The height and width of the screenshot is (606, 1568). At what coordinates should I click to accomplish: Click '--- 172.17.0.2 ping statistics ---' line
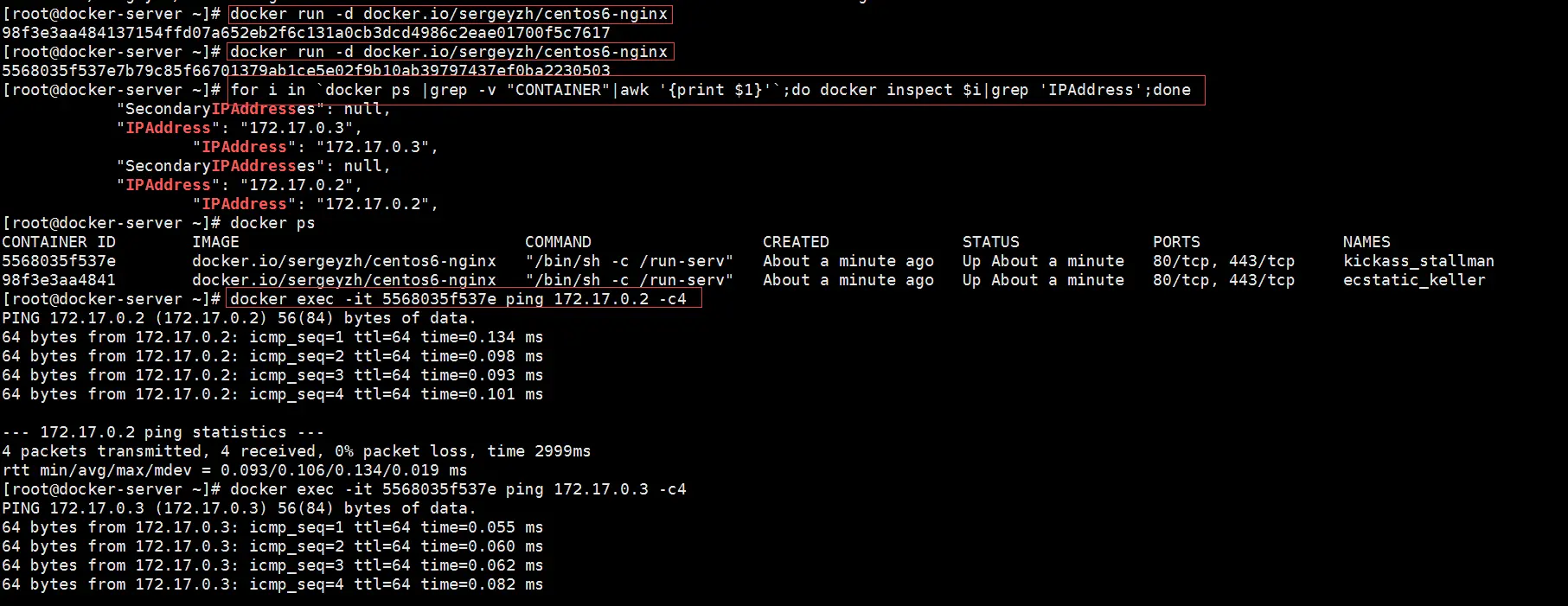(x=163, y=432)
